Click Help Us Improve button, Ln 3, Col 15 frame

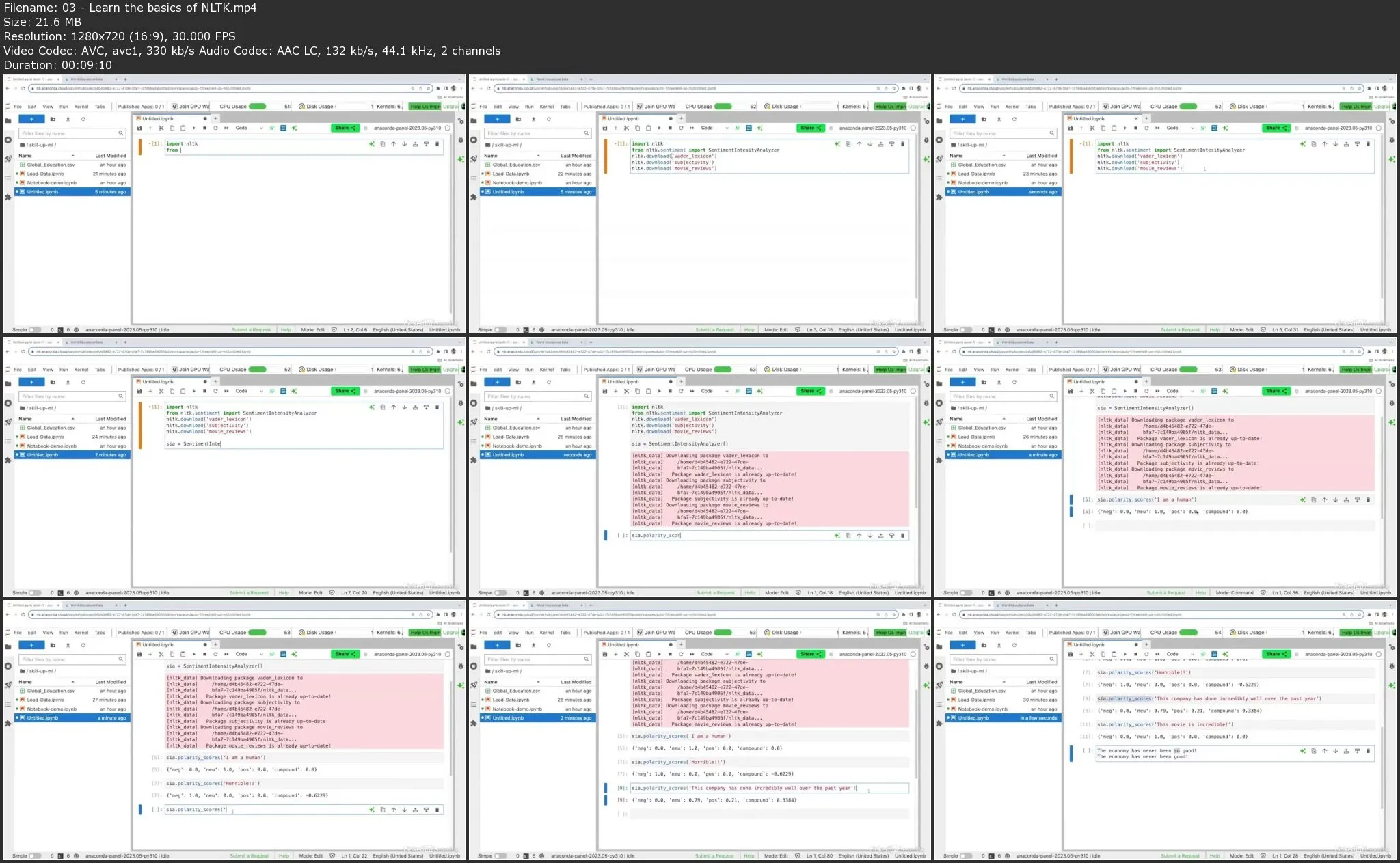click(890, 107)
